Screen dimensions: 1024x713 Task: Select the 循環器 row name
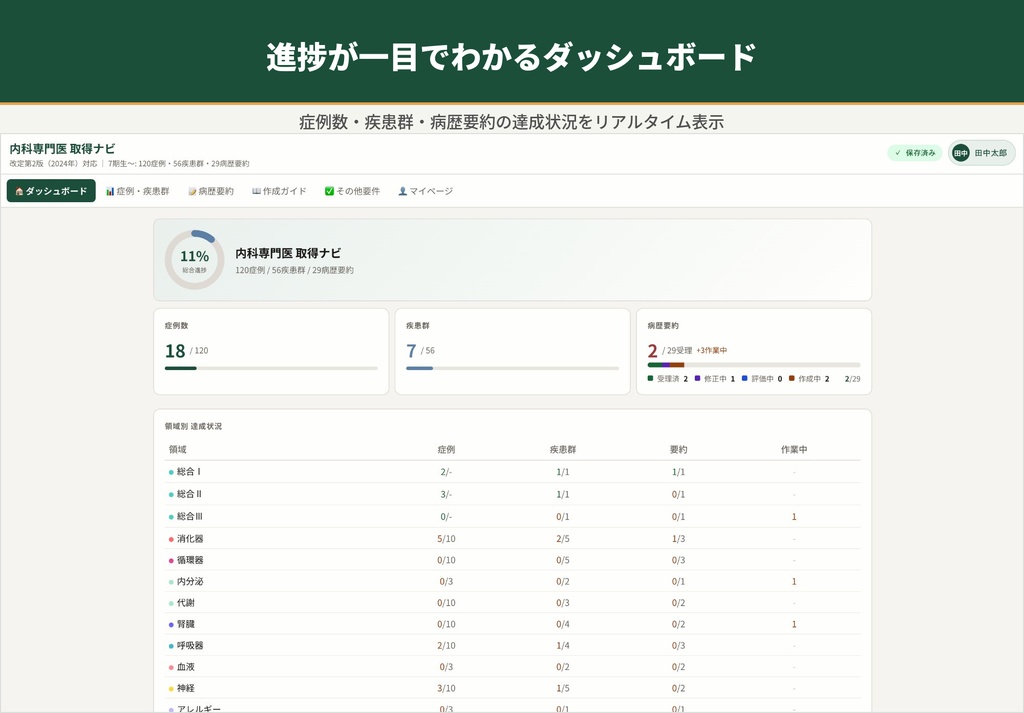(x=190, y=560)
